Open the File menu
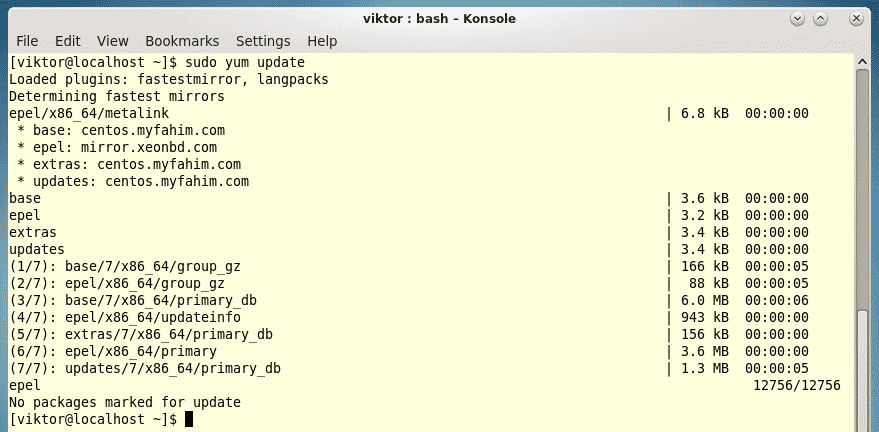 pyautogui.click(x=27, y=41)
